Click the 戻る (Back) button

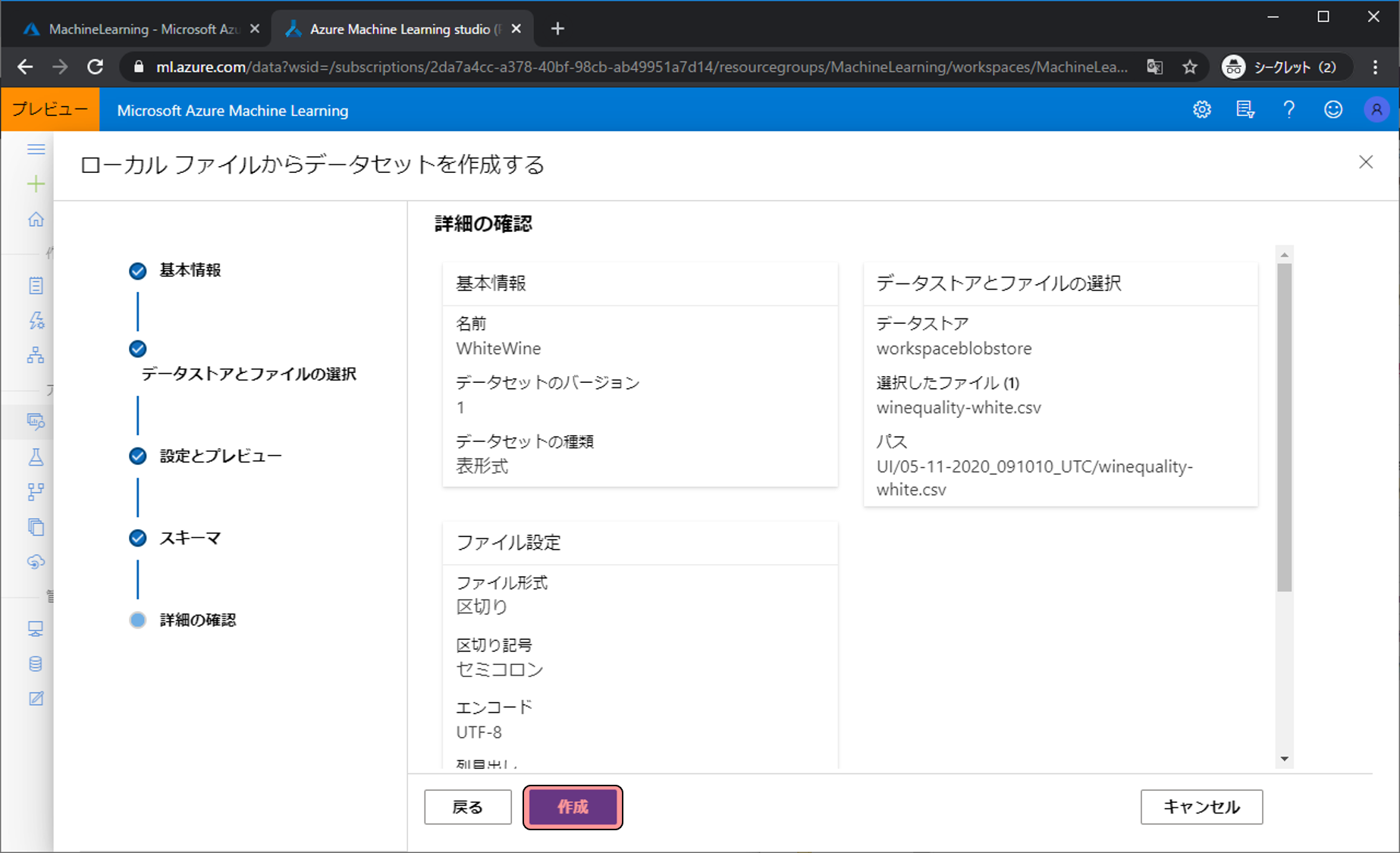point(467,807)
